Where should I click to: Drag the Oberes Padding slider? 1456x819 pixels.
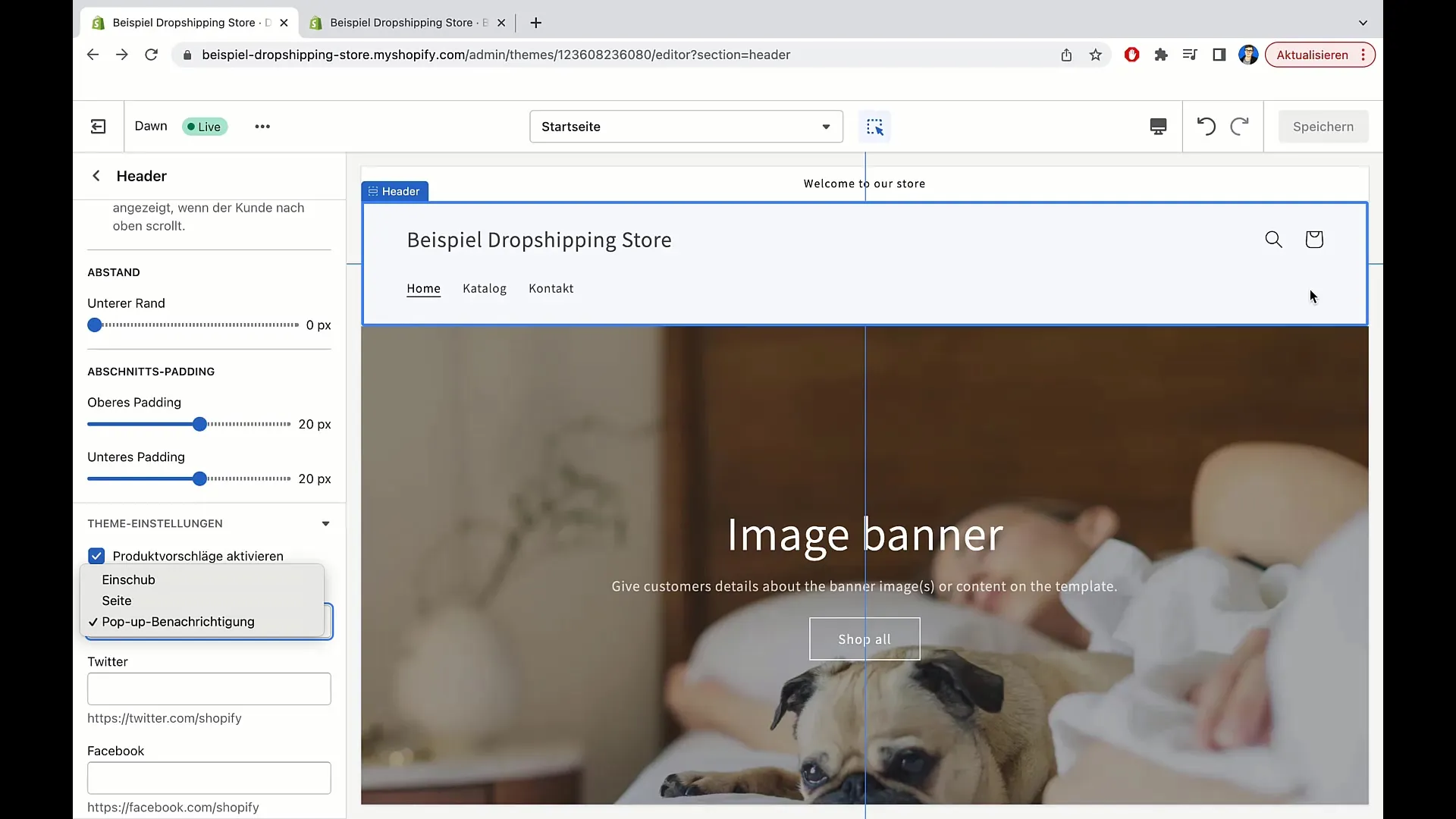tap(199, 424)
